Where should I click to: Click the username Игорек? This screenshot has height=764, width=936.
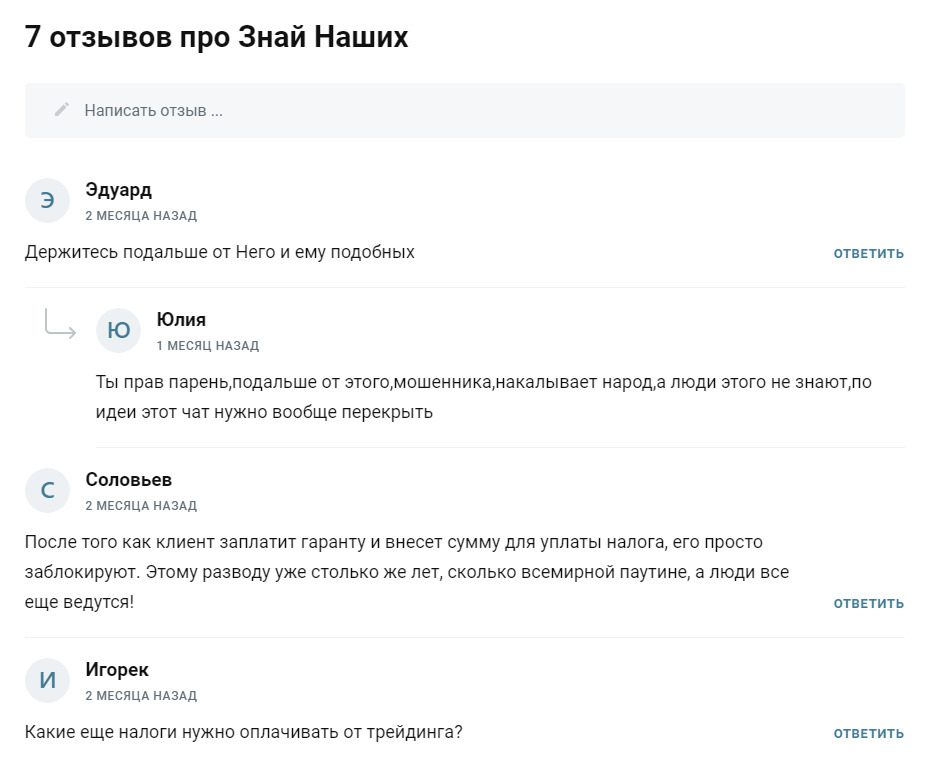click(x=115, y=669)
